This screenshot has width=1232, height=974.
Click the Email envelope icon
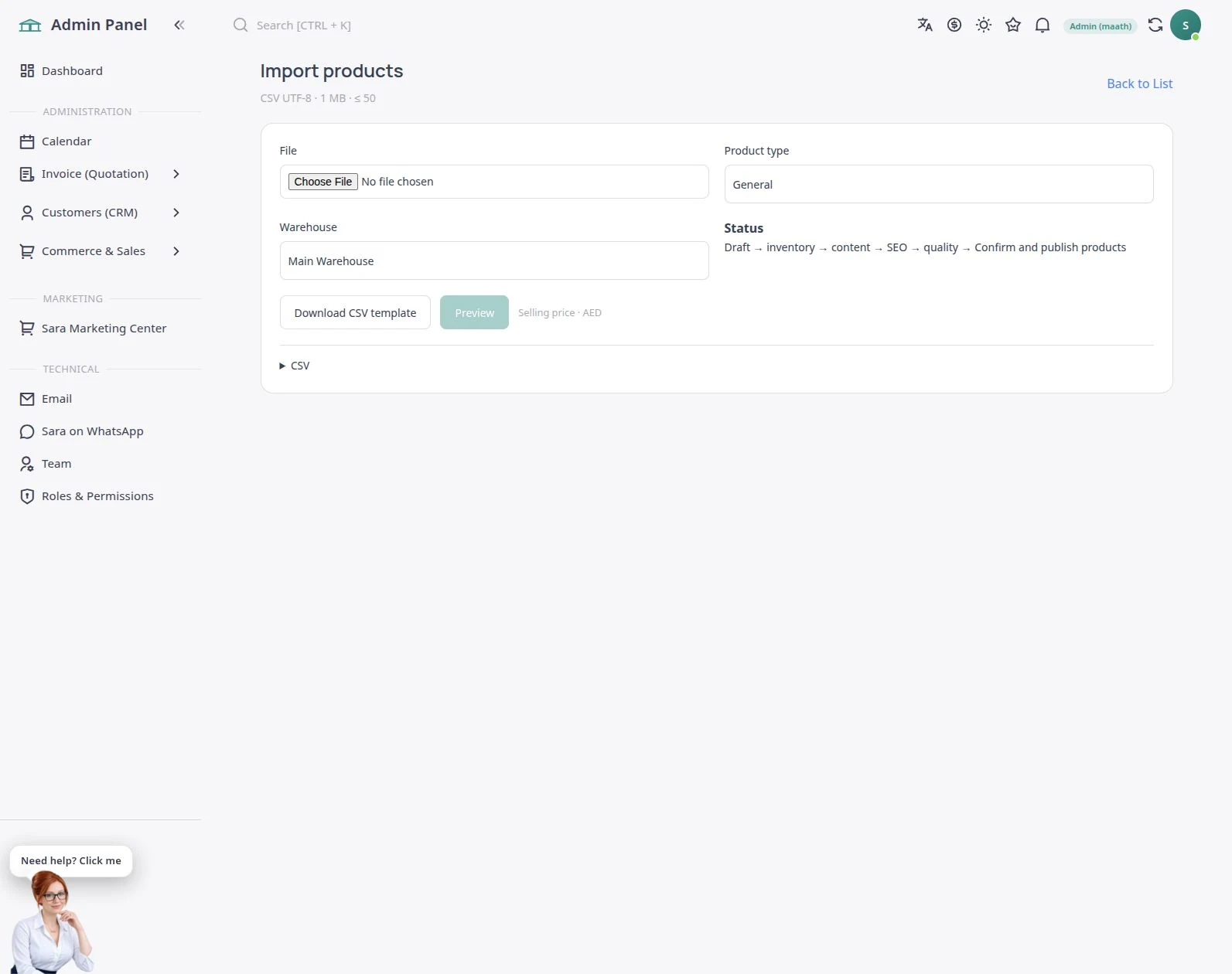(27, 399)
